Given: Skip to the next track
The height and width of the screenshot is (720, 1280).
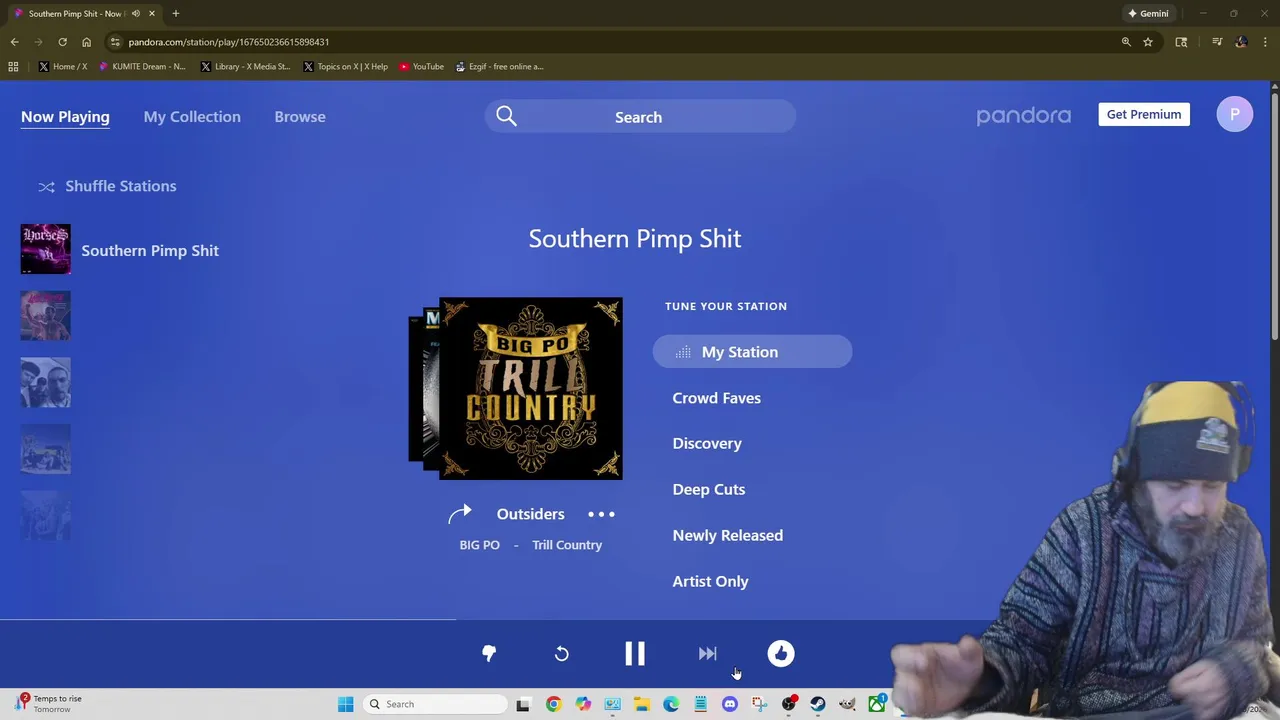Looking at the screenshot, I should click(x=707, y=653).
